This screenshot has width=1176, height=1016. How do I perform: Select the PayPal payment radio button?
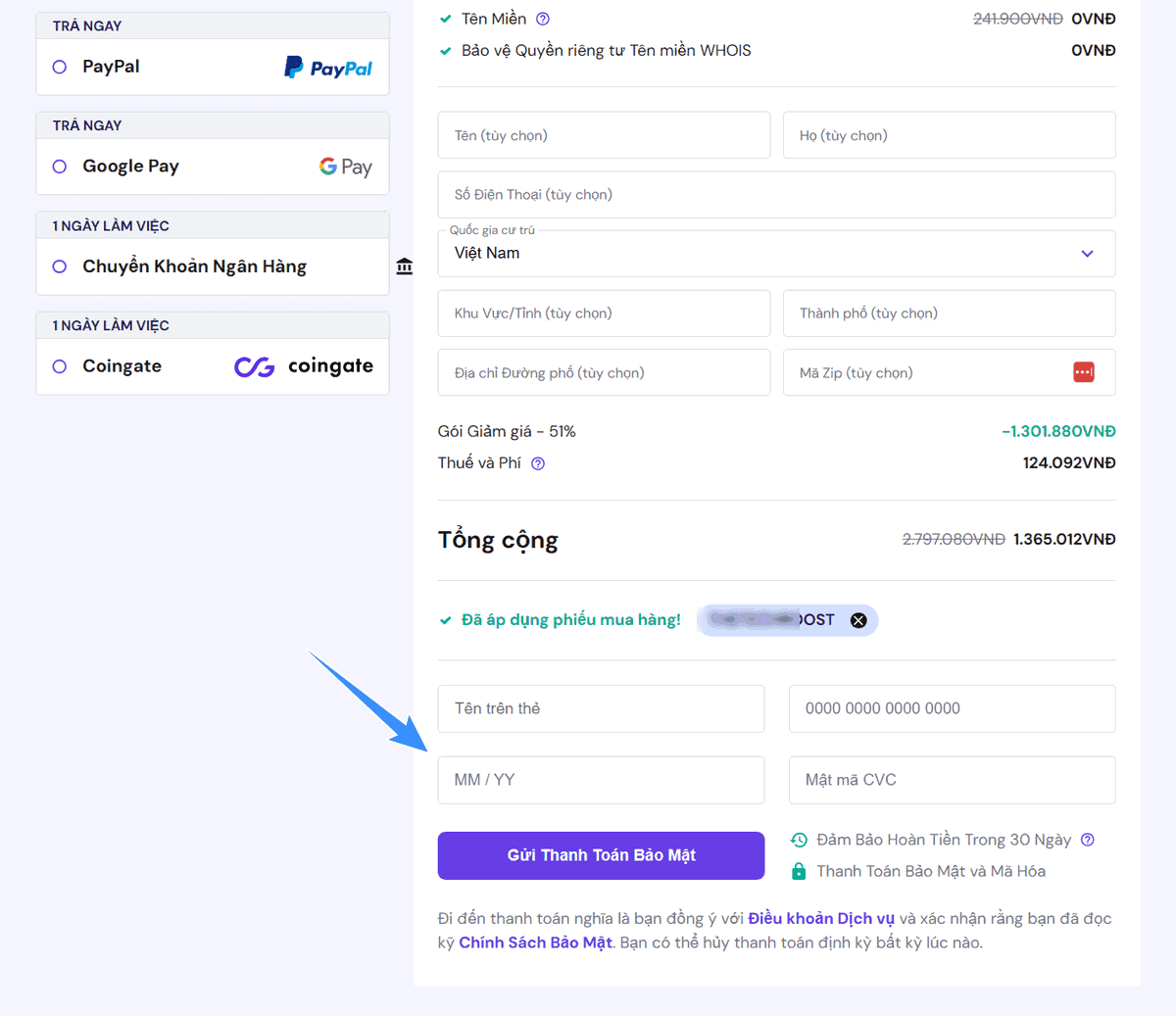[60, 67]
